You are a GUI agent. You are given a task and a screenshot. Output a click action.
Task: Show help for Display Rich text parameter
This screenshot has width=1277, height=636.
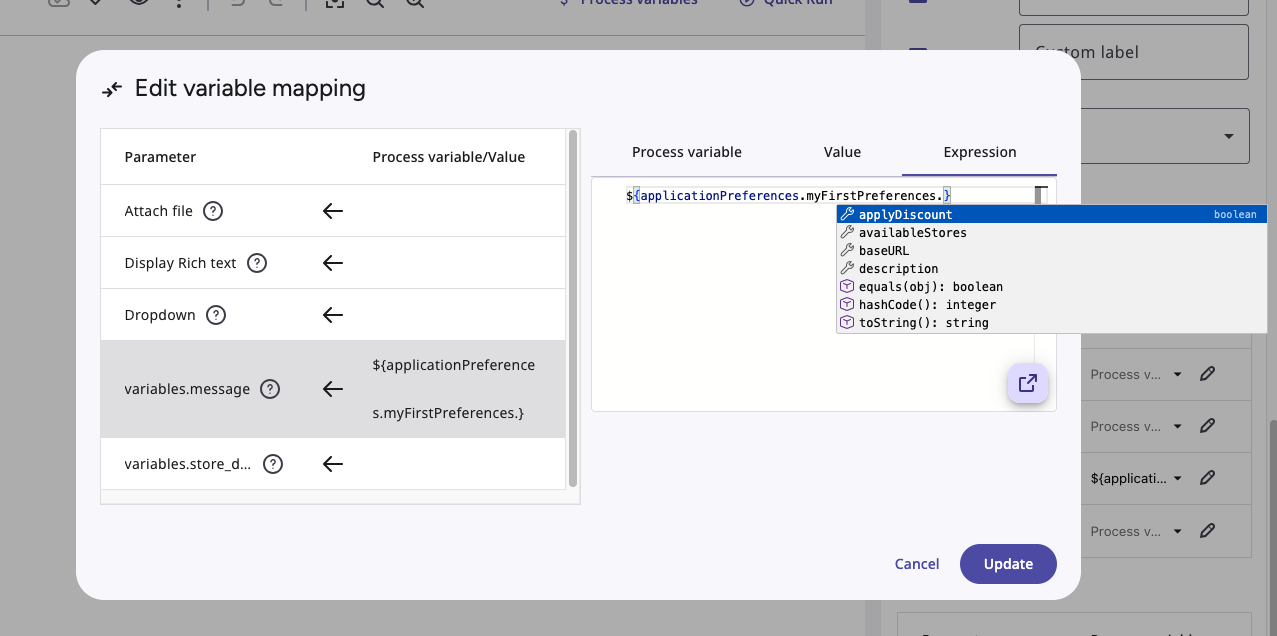coord(257,263)
